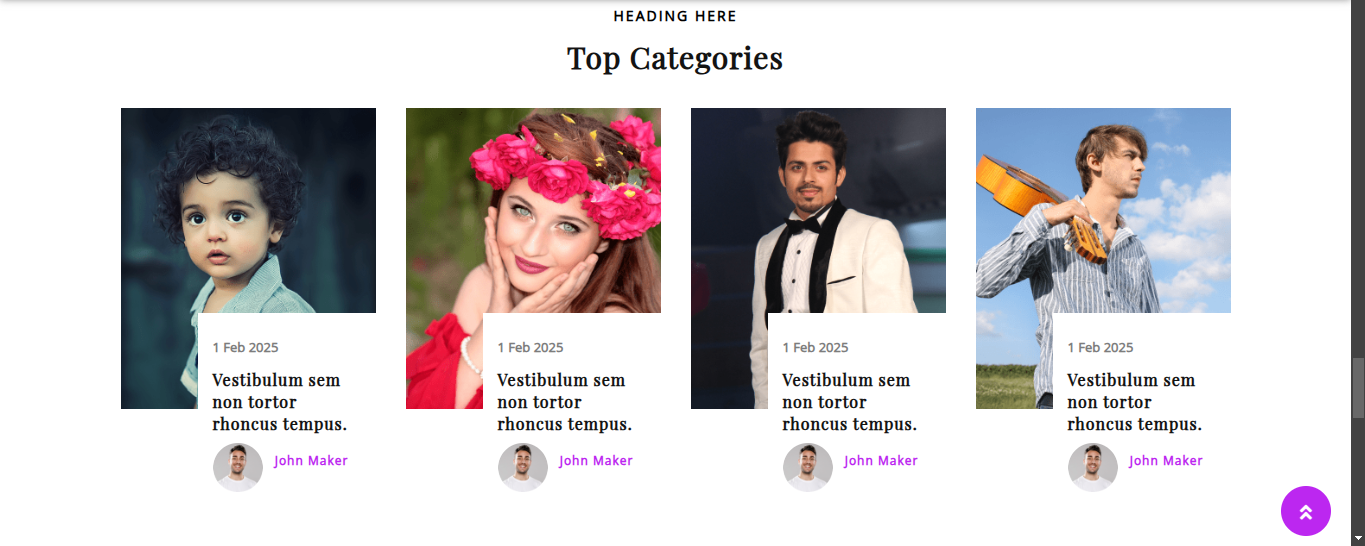Click John Maker avatar under the flower crown card
1365x546 pixels.
[x=523, y=467]
